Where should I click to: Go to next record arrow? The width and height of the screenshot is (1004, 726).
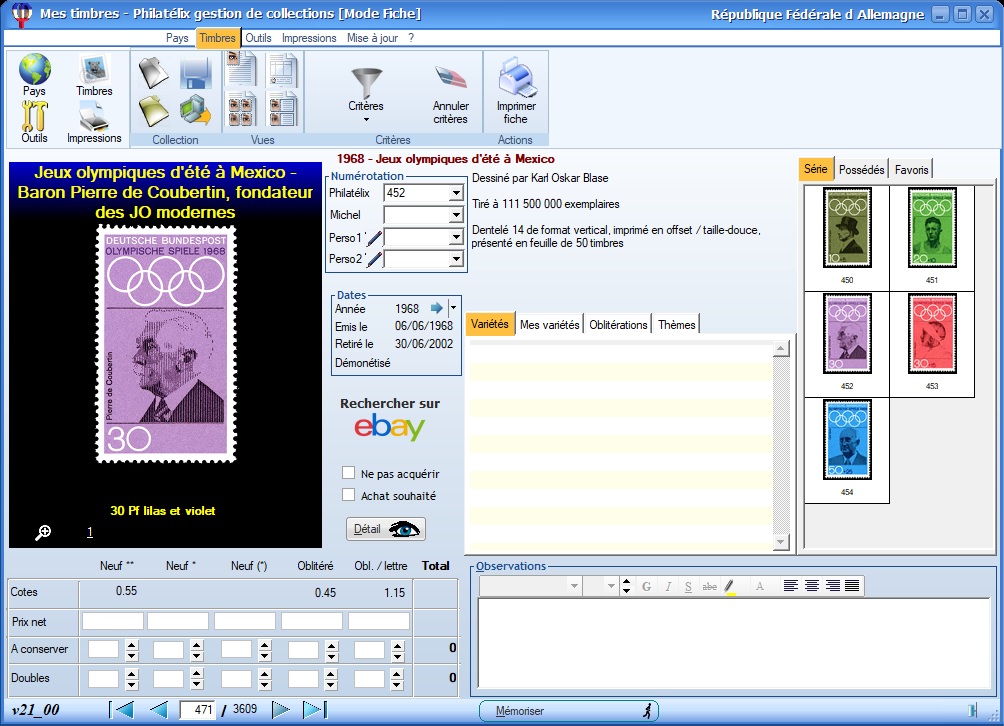(x=280, y=709)
